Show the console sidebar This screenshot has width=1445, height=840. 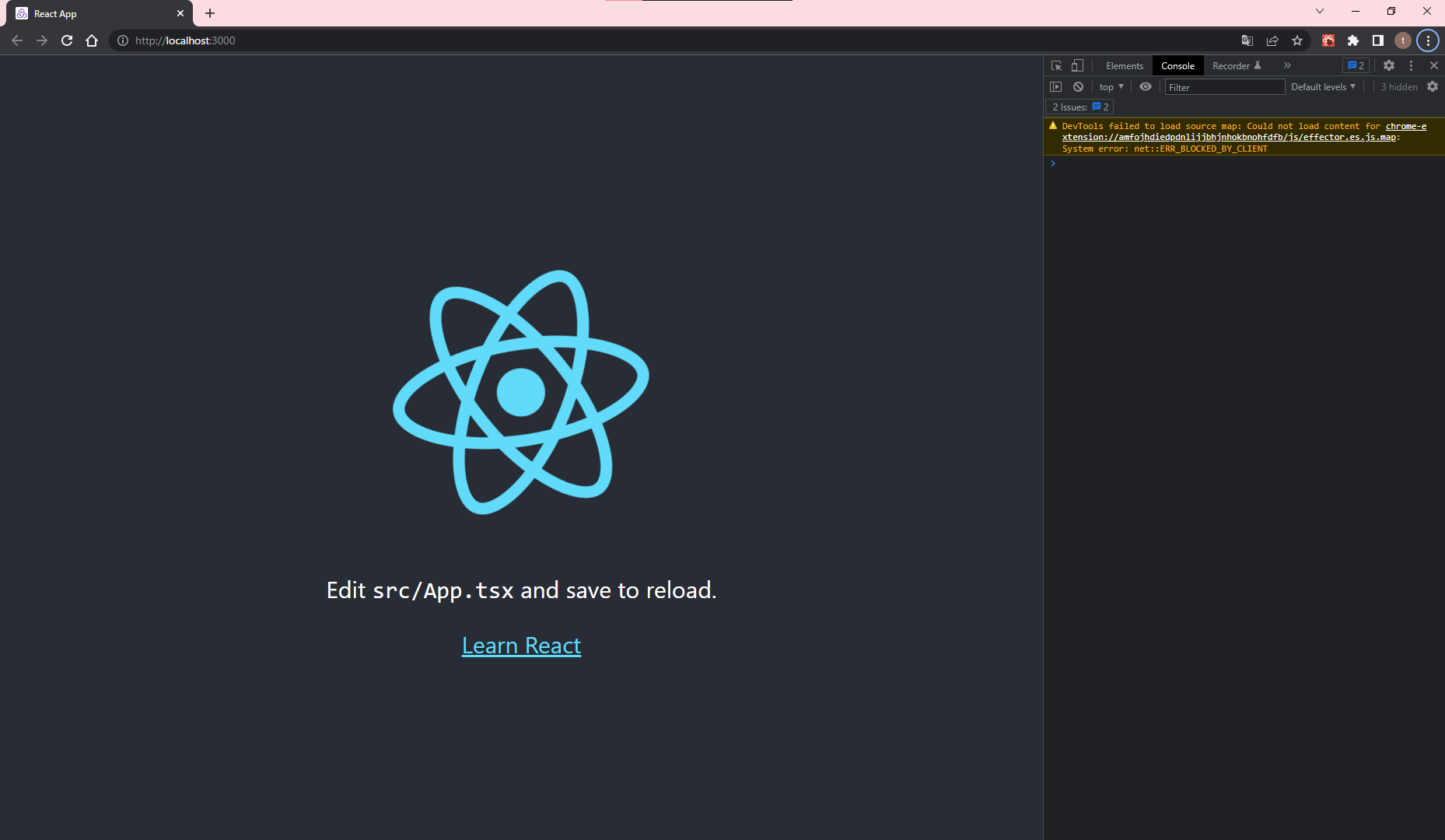1055,87
